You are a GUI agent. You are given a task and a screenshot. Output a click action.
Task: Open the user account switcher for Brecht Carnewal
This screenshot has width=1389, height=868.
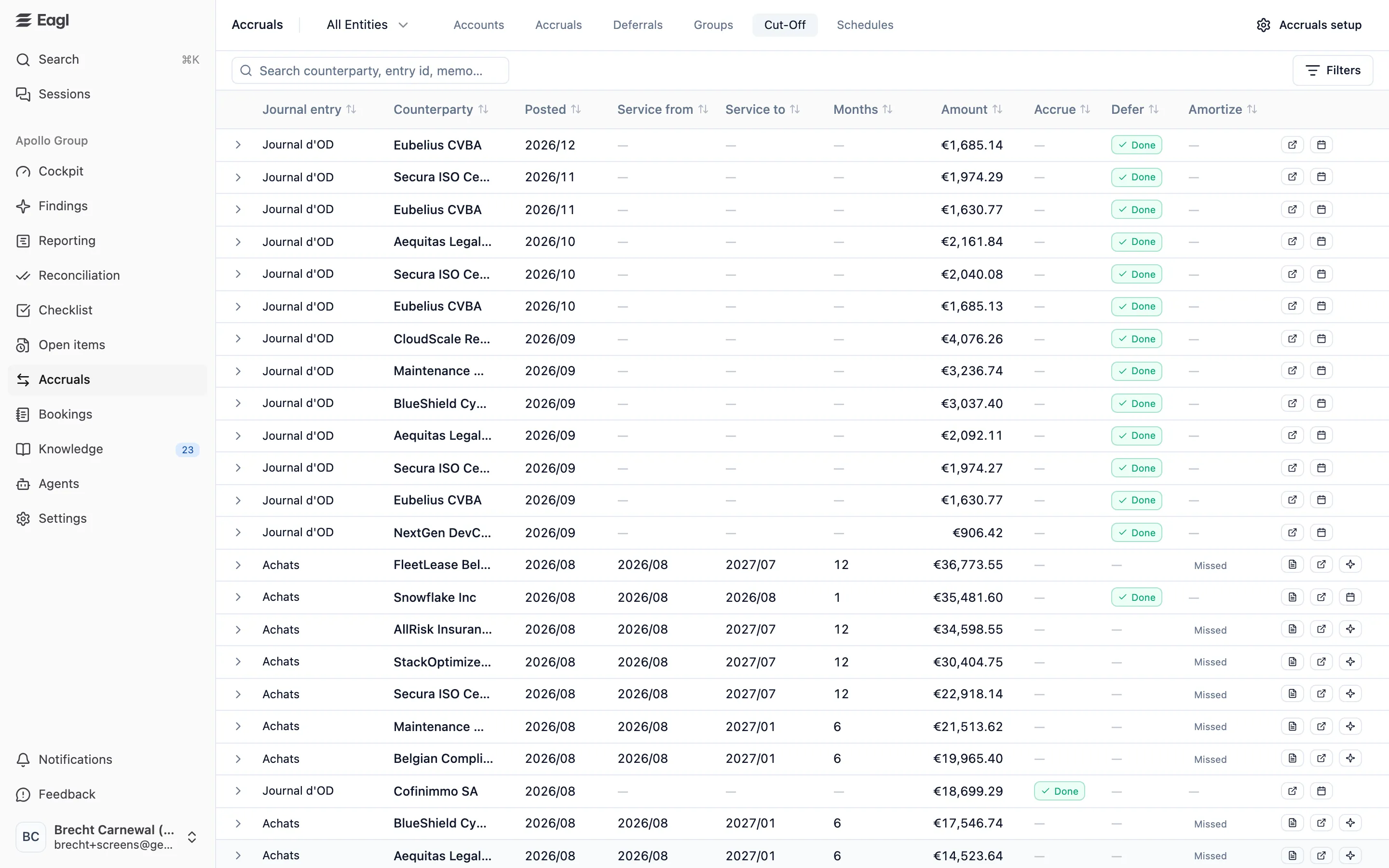[108, 837]
